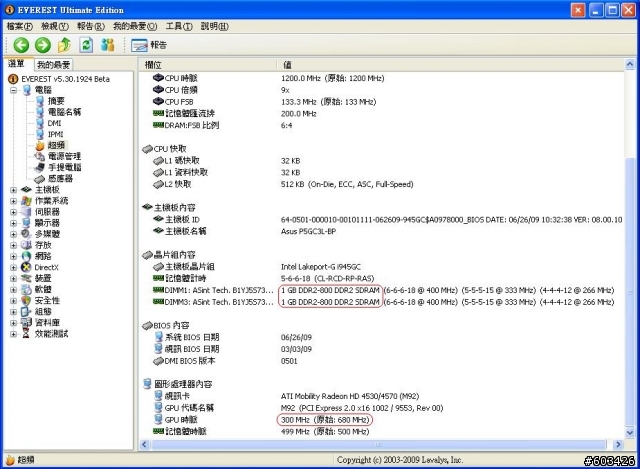Select the 超頻 overclock tree item
Viewport: 640px width, 469px height.
tap(56, 145)
